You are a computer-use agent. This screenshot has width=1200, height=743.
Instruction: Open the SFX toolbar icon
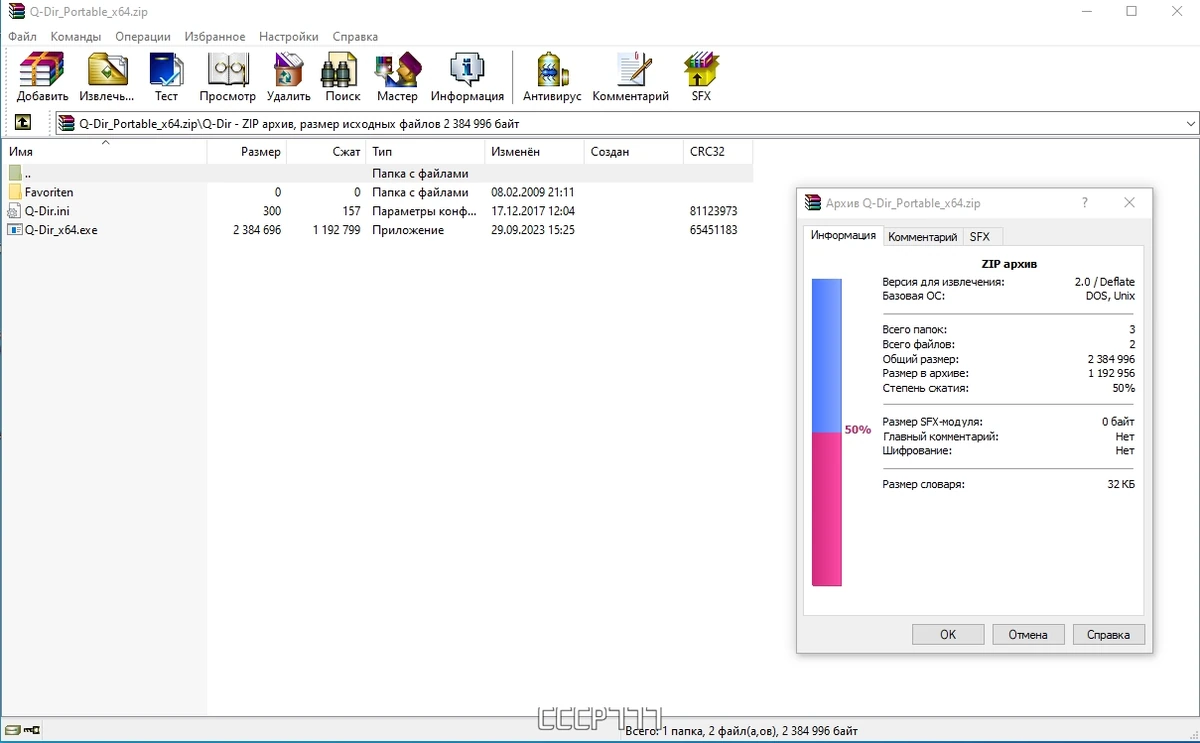701,78
